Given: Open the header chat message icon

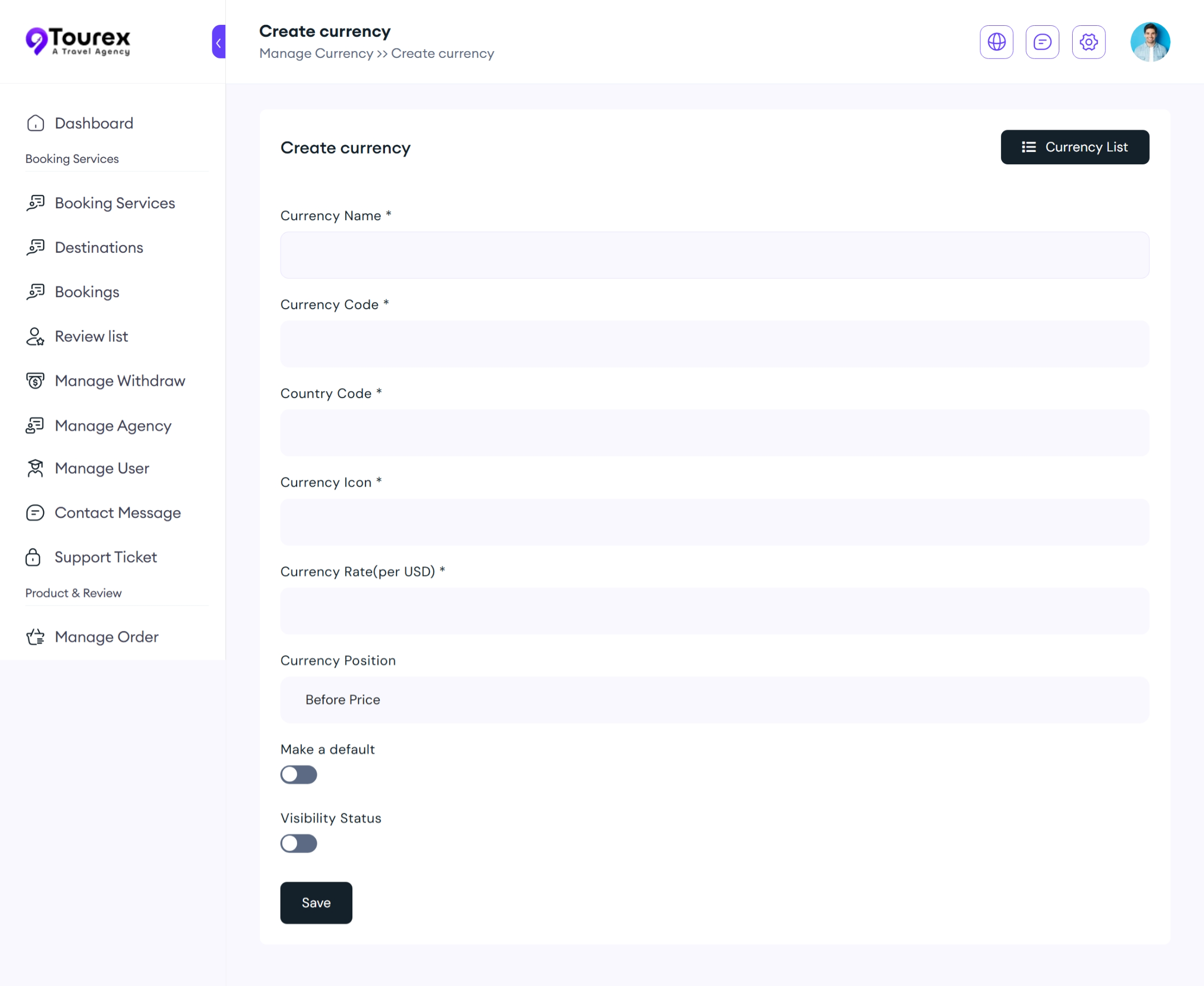Looking at the screenshot, I should (1042, 42).
